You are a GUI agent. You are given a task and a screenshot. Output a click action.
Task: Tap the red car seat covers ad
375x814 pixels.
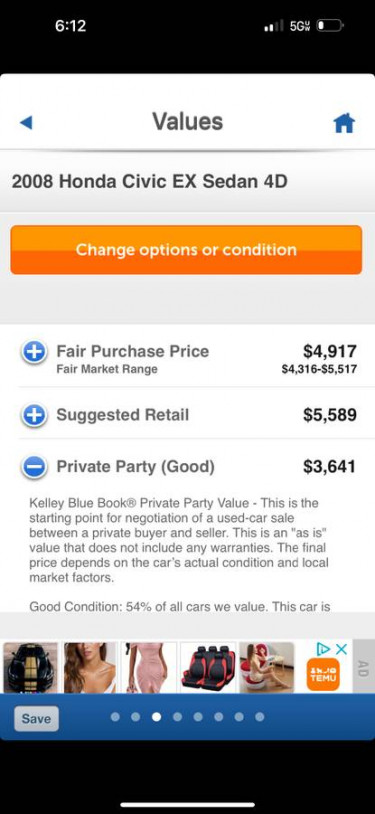click(x=208, y=667)
